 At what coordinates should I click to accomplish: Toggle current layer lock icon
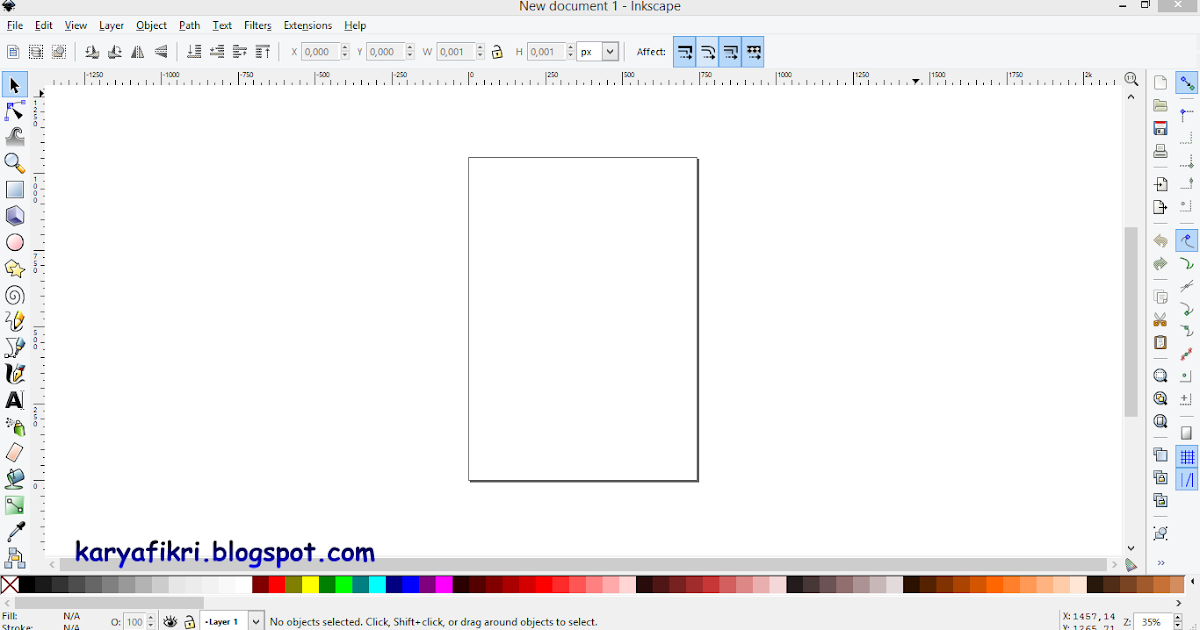coord(190,622)
